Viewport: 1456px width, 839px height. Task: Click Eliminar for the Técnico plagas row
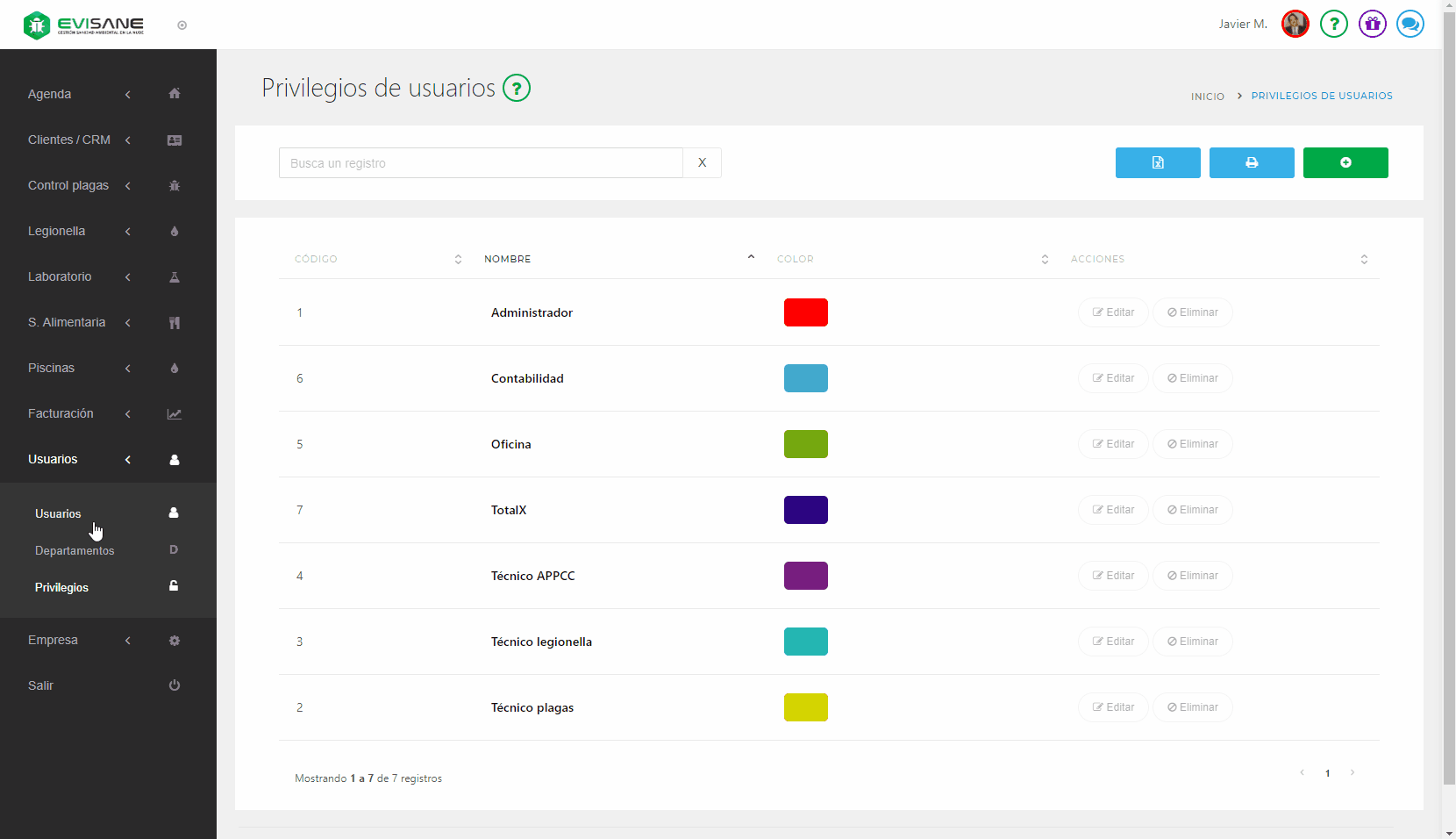tap(1192, 707)
